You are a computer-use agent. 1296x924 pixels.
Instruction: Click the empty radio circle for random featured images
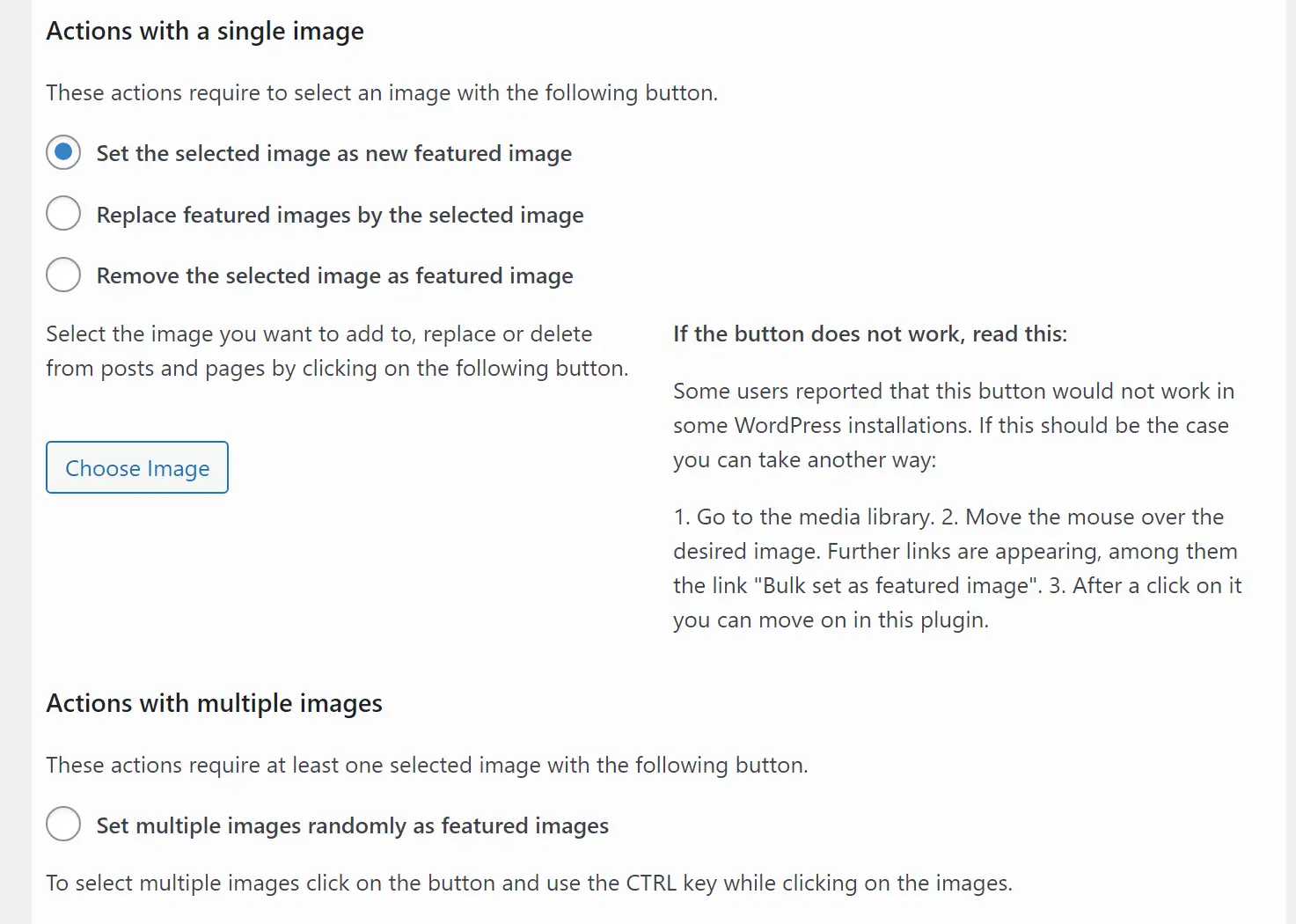[x=62, y=824]
